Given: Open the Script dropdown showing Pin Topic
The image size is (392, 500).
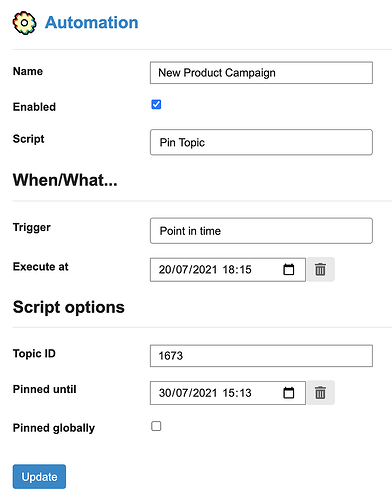Looking at the screenshot, I should [261, 142].
